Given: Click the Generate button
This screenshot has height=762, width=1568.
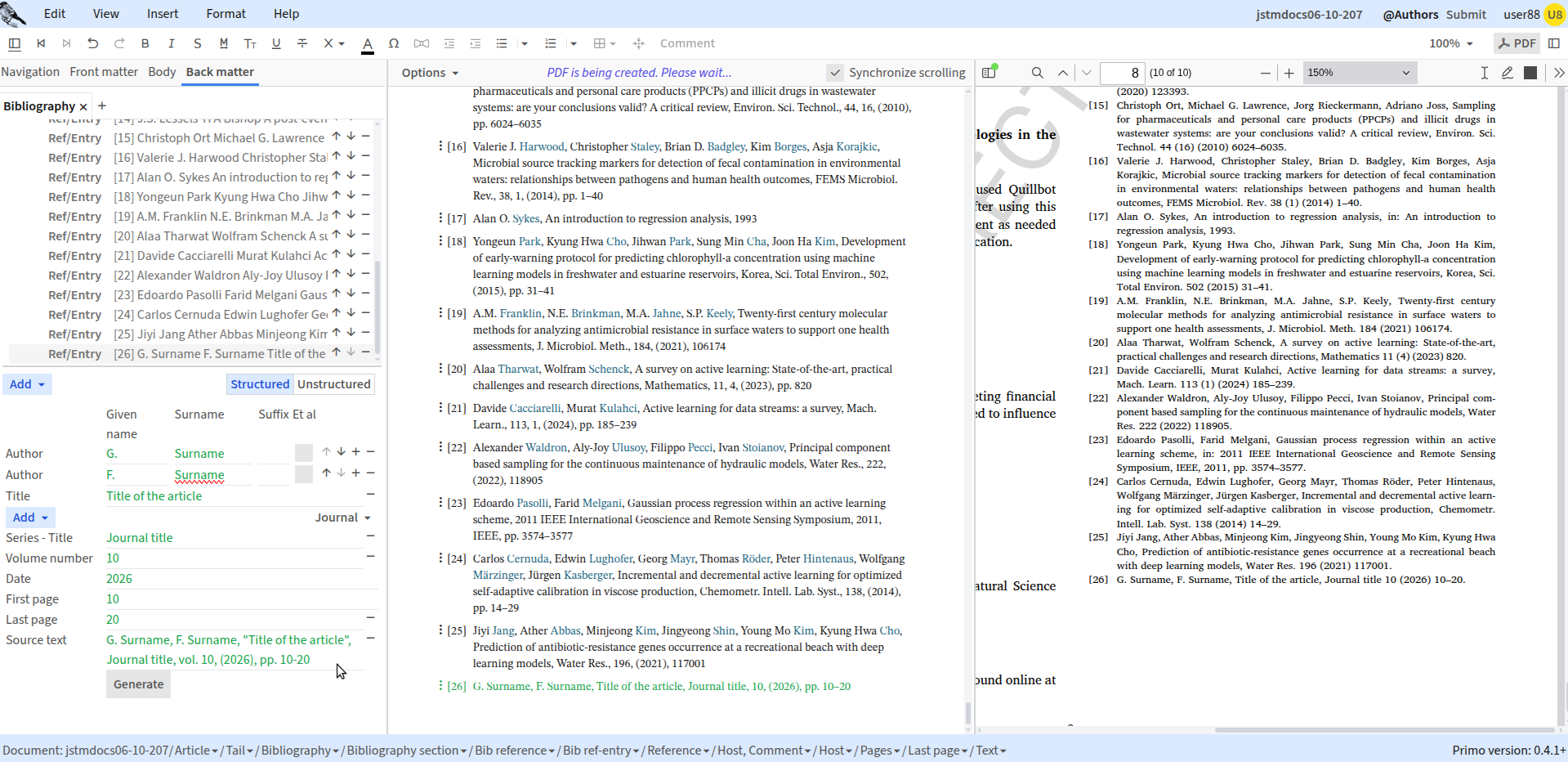Looking at the screenshot, I should (x=138, y=684).
